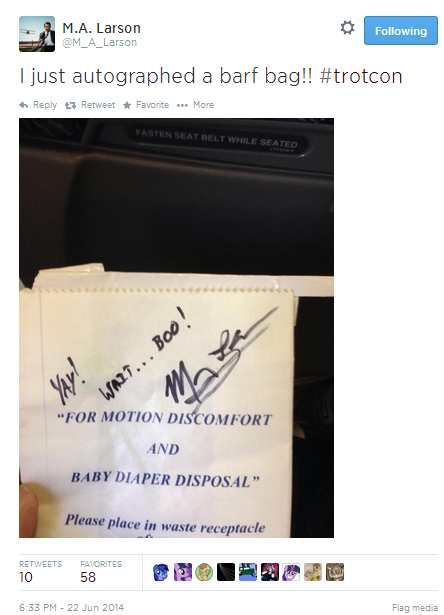Toggle the Following button
The width and height of the screenshot is (444, 615).
(400, 31)
